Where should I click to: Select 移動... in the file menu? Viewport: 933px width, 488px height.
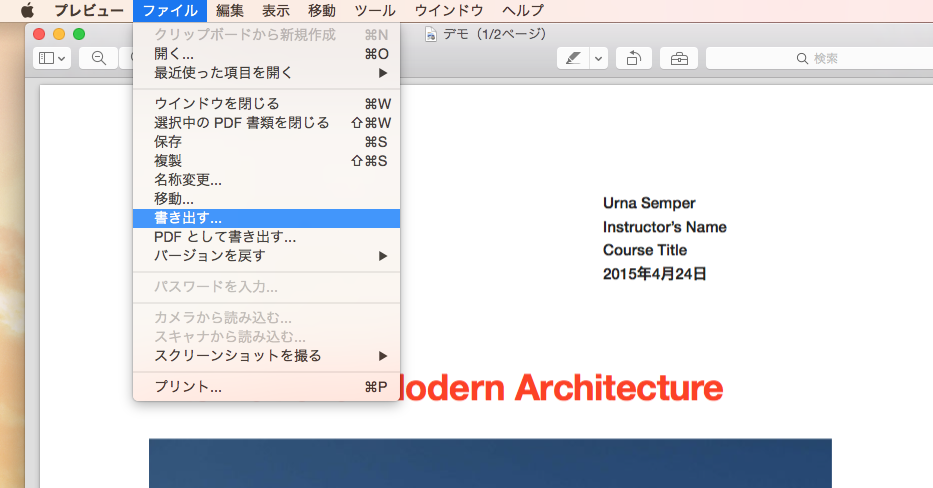tap(267, 199)
